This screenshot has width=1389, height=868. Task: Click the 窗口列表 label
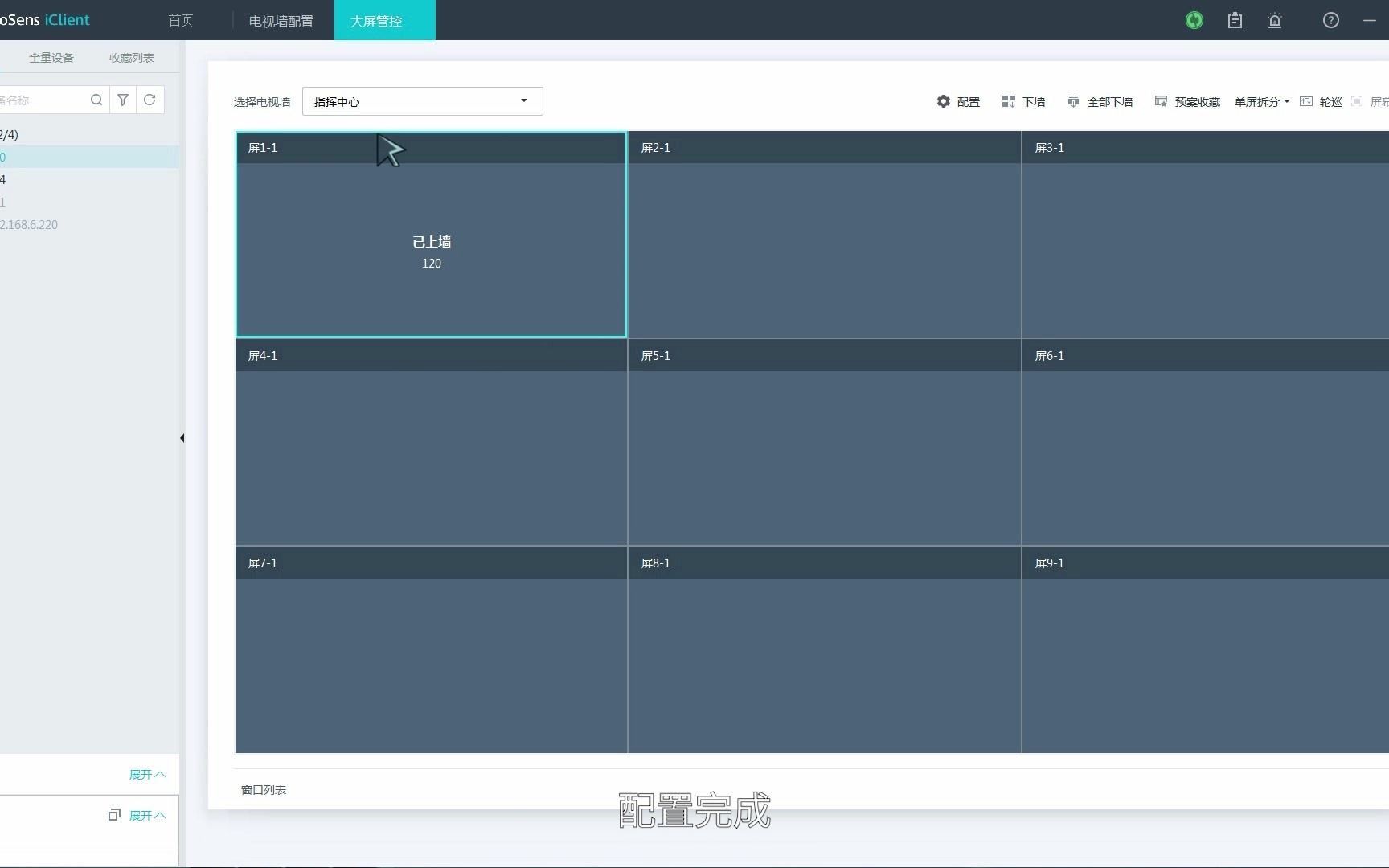[264, 790]
